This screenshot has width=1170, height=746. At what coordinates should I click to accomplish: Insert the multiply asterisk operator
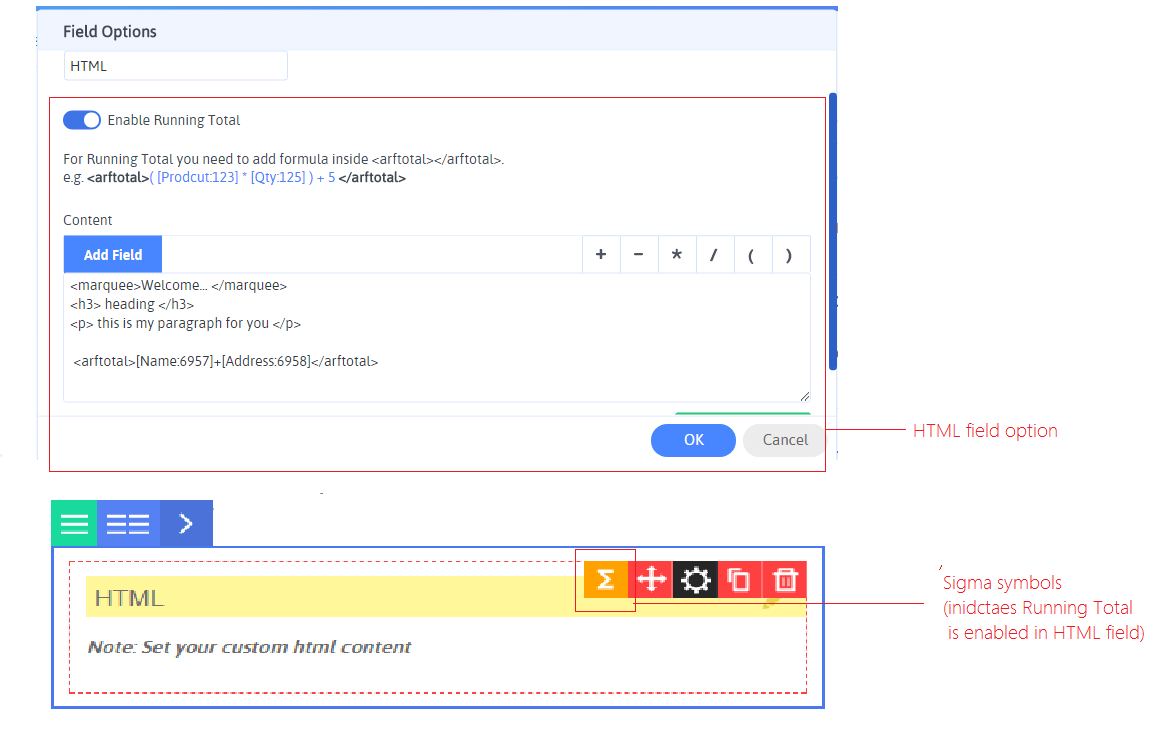click(x=677, y=255)
